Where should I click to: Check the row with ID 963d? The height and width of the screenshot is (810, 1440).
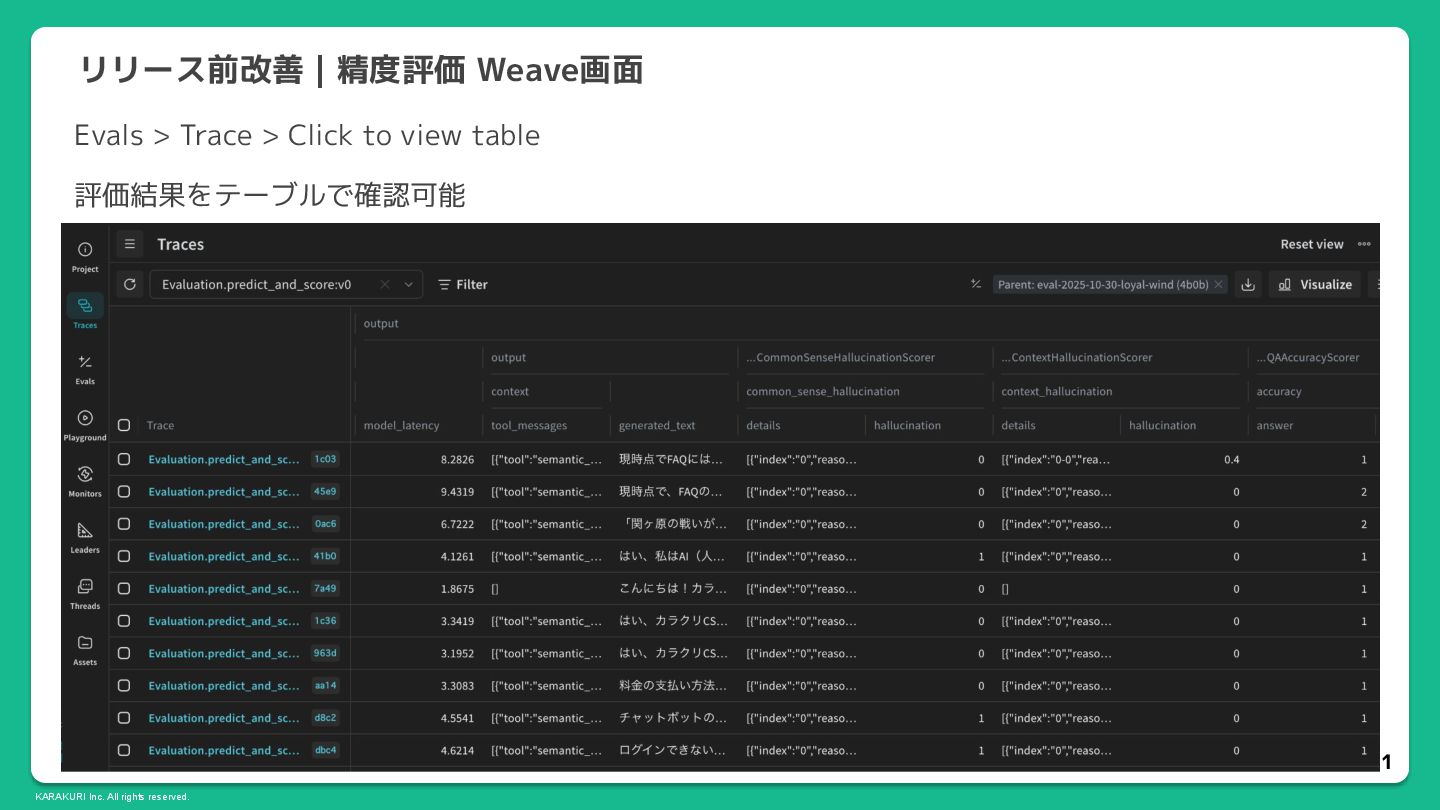[x=124, y=653]
